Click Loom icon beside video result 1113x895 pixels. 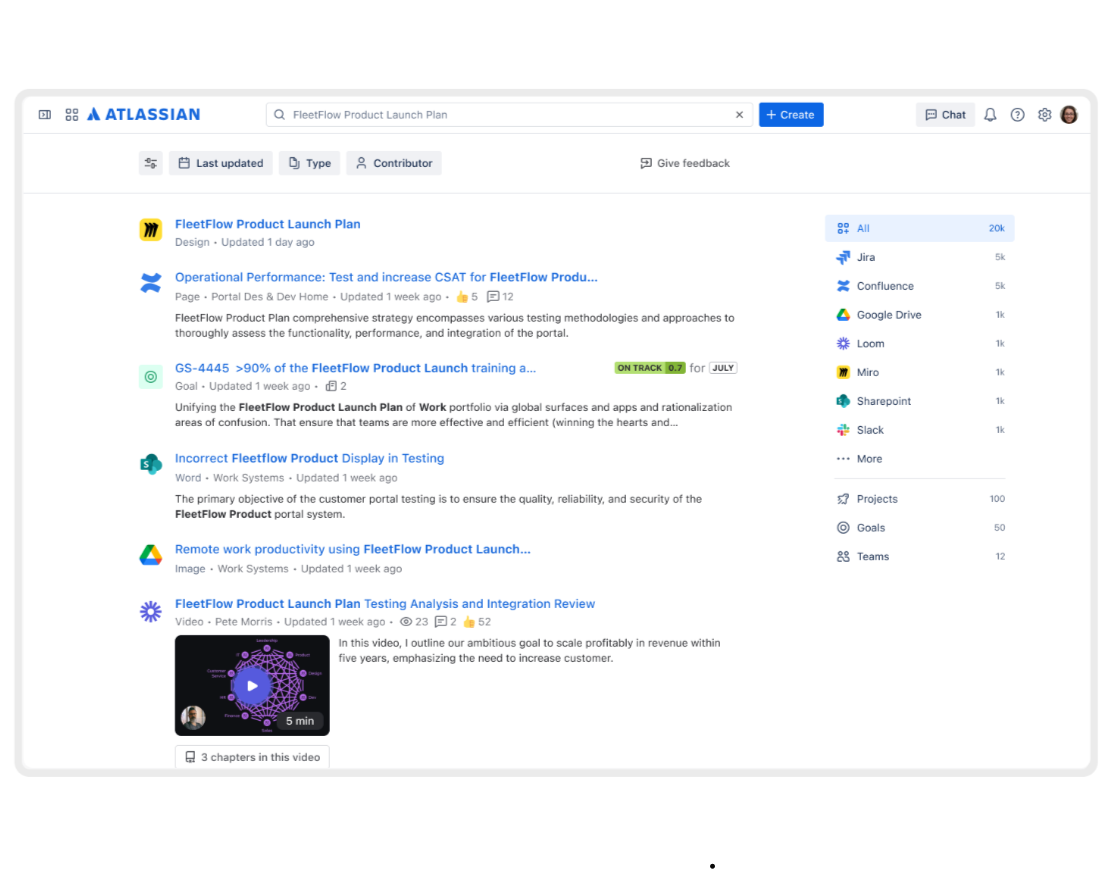click(150, 611)
